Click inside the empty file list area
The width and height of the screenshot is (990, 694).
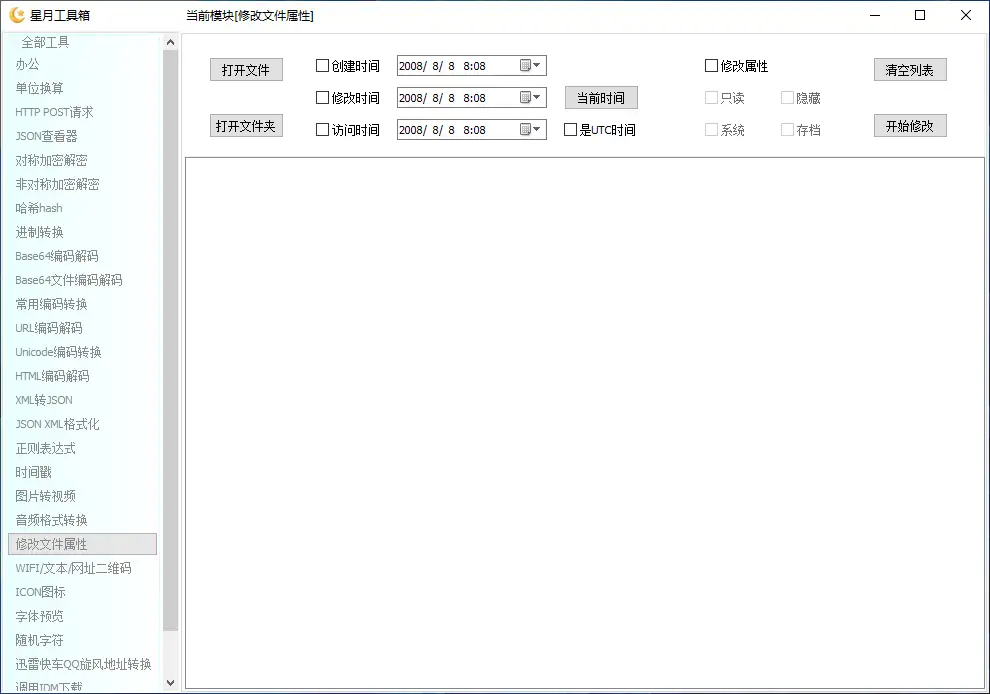pyautogui.click(x=585, y=423)
